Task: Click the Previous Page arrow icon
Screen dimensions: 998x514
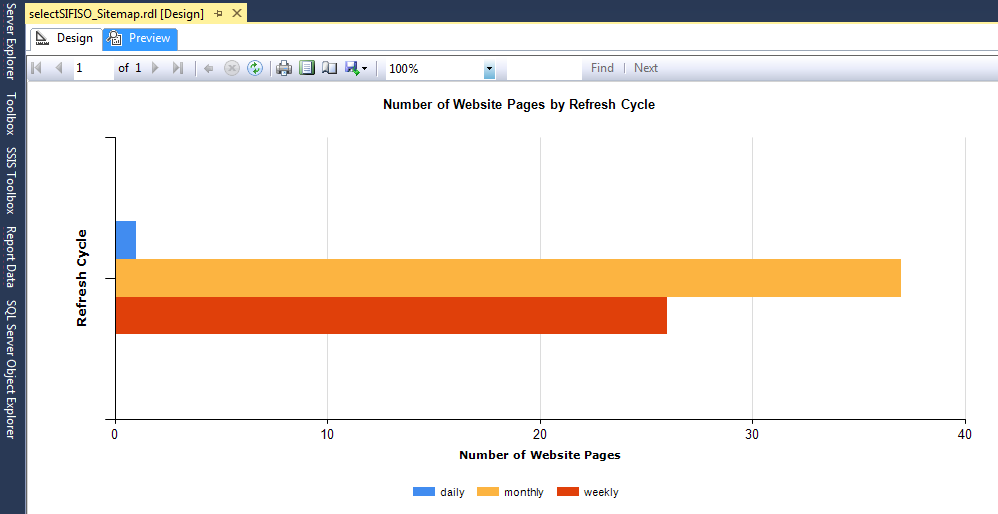Action: 59,68
